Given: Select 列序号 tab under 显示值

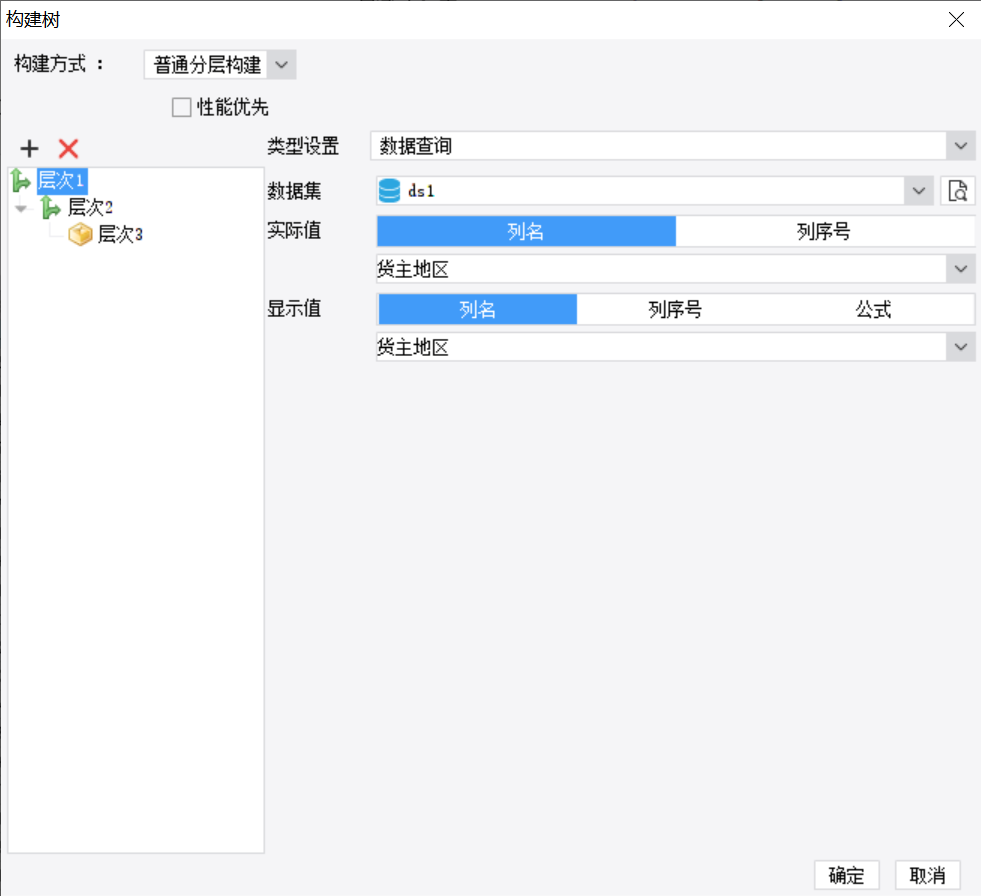Looking at the screenshot, I should tap(675, 310).
